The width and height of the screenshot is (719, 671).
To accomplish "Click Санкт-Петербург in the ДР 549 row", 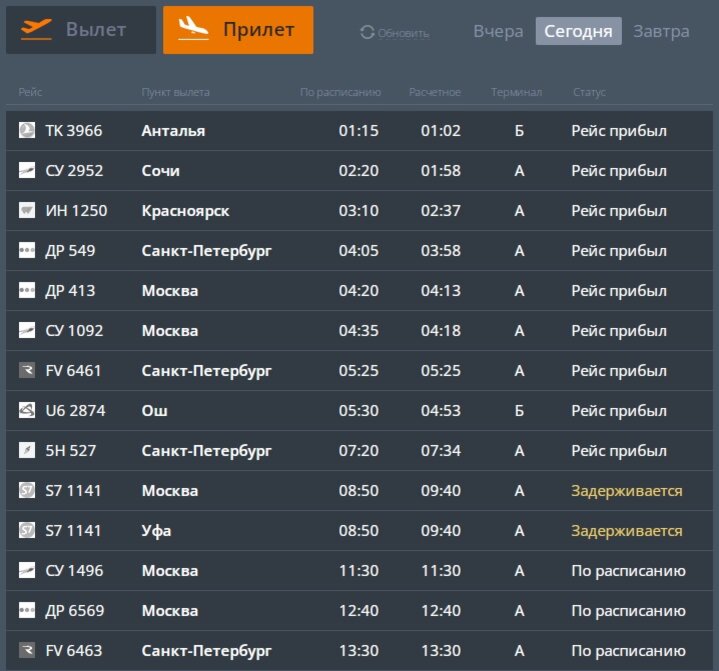I will 206,251.
